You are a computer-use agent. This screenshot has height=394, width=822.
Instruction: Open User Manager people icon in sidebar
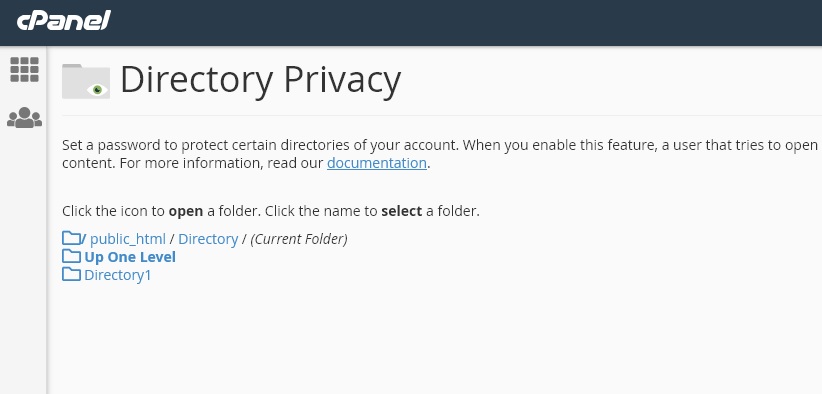coord(24,117)
